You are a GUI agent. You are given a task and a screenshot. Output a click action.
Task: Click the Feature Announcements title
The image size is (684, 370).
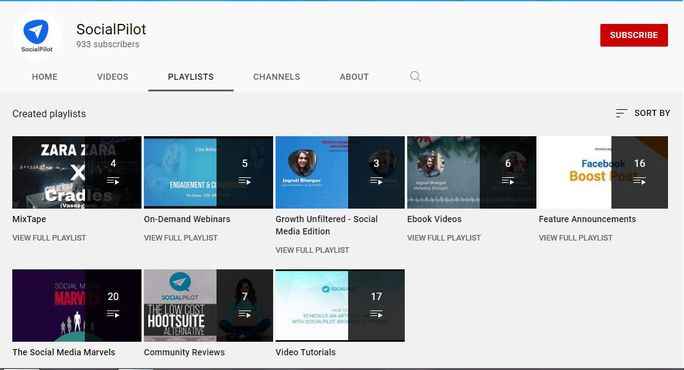point(587,219)
